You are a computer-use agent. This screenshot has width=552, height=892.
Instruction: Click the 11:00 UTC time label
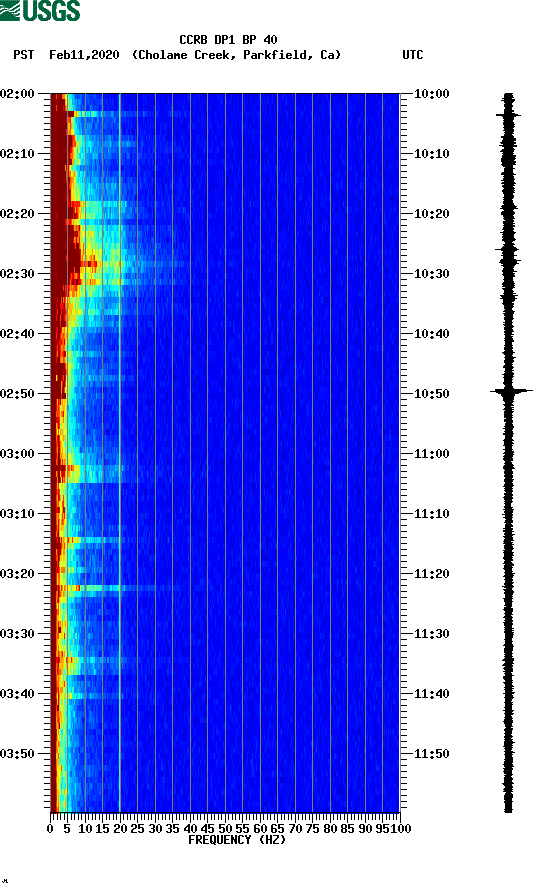[431, 454]
